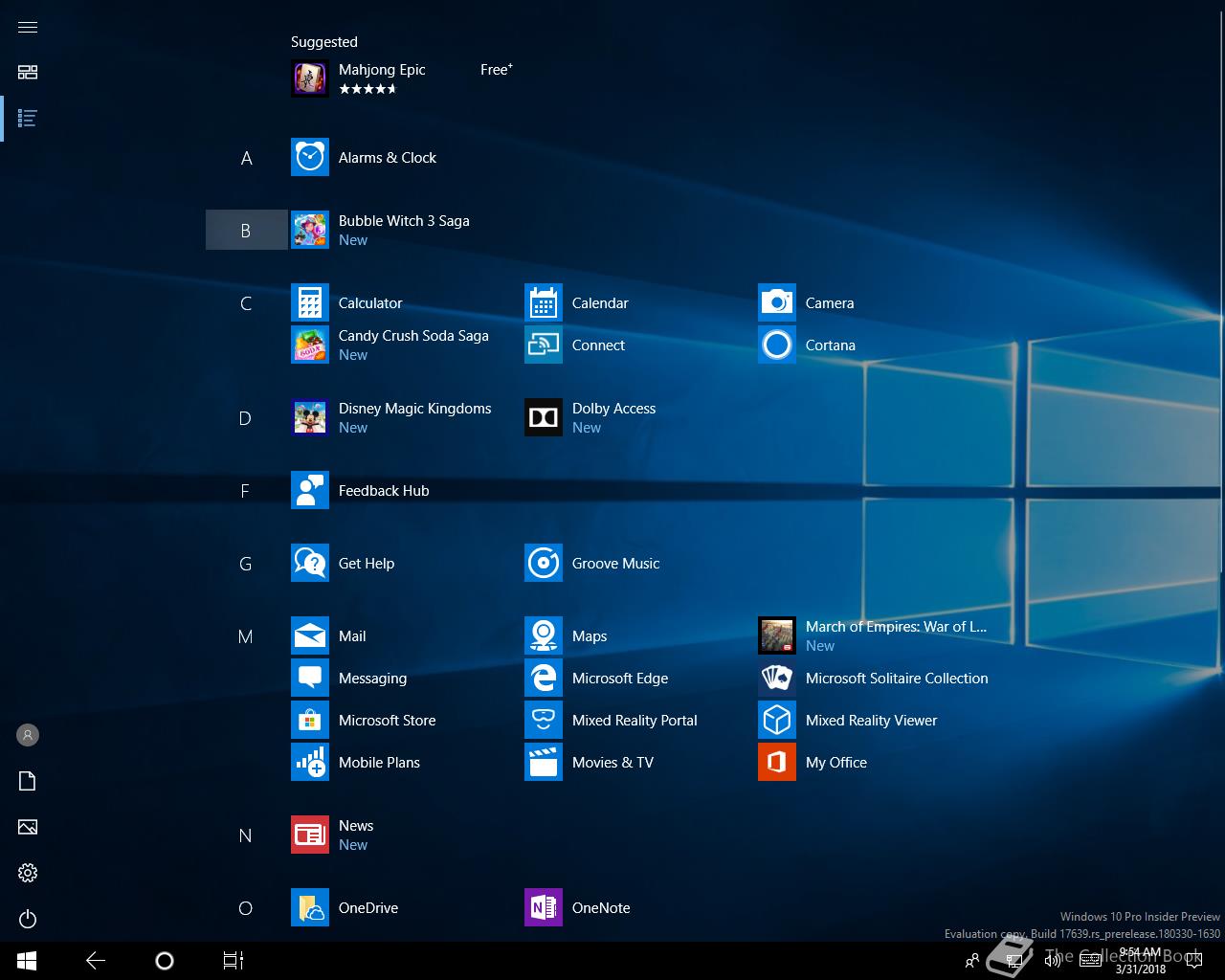Open the Maps app icon
This screenshot has width=1225, height=980.
pos(544,635)
